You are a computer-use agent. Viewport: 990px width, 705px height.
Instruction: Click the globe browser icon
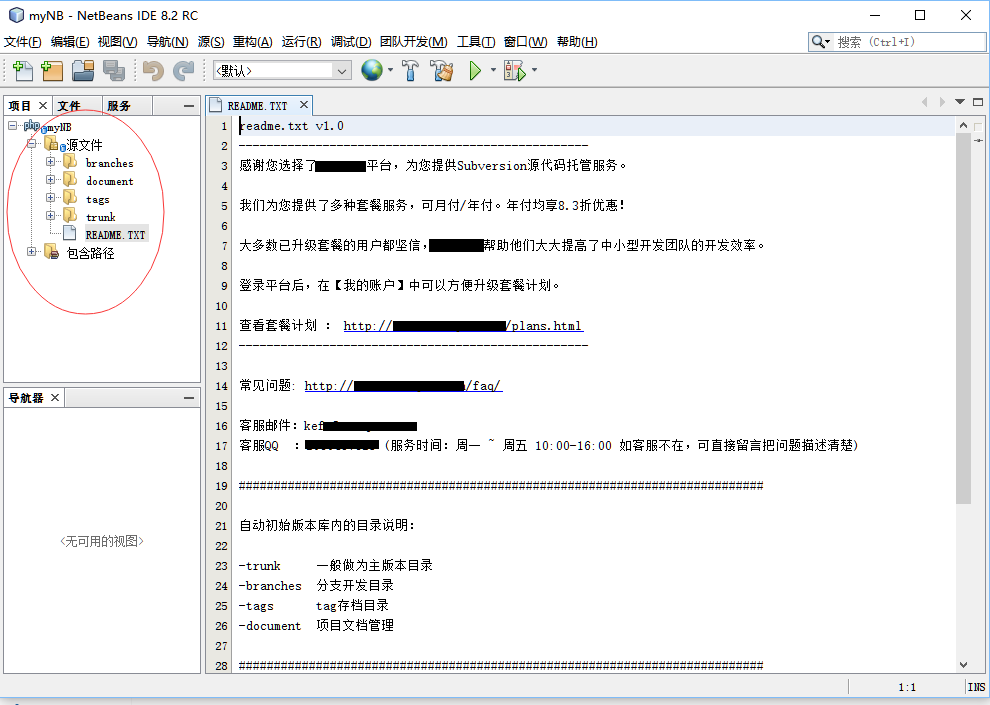[x=372, y=70]
